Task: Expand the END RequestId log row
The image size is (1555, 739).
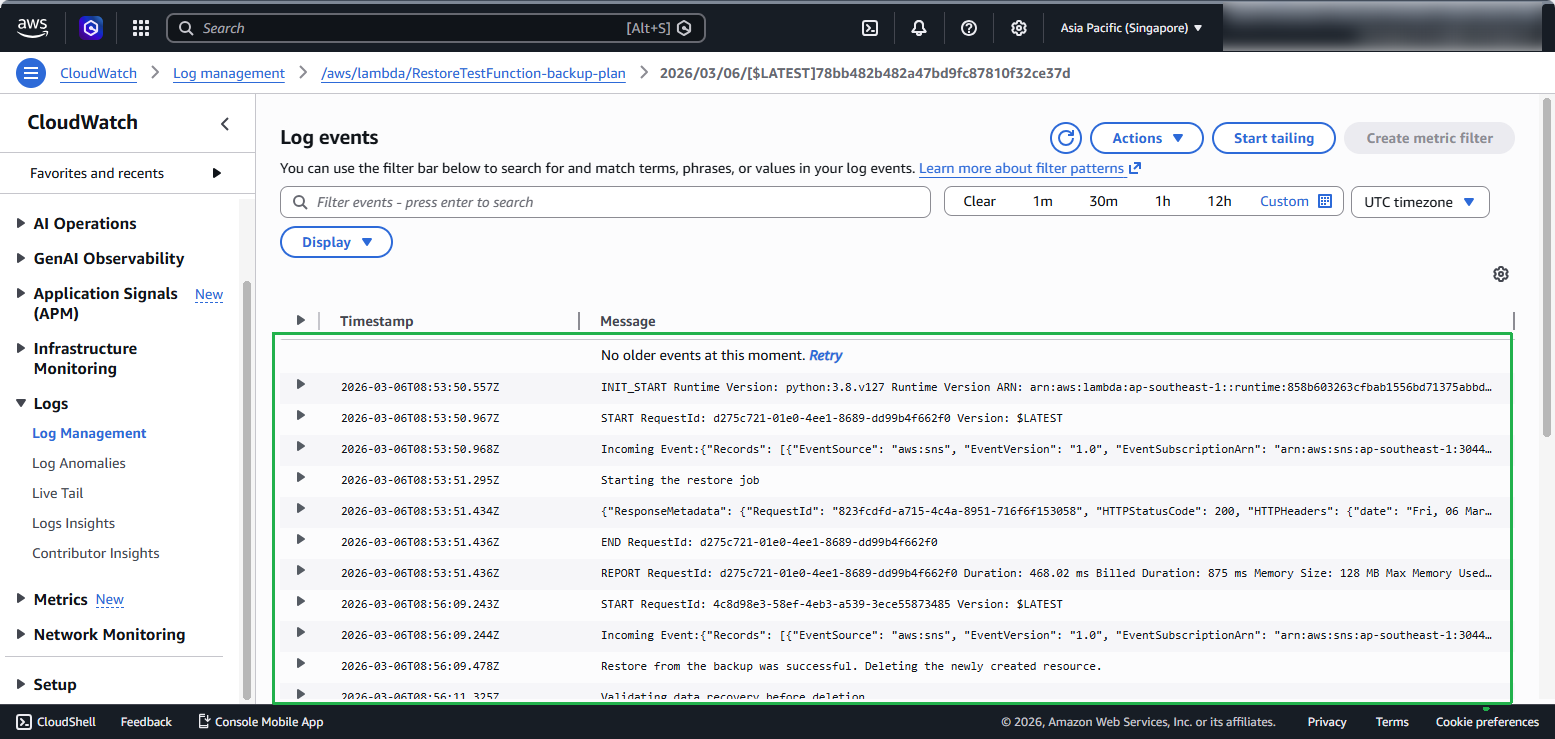Action: 300,539
